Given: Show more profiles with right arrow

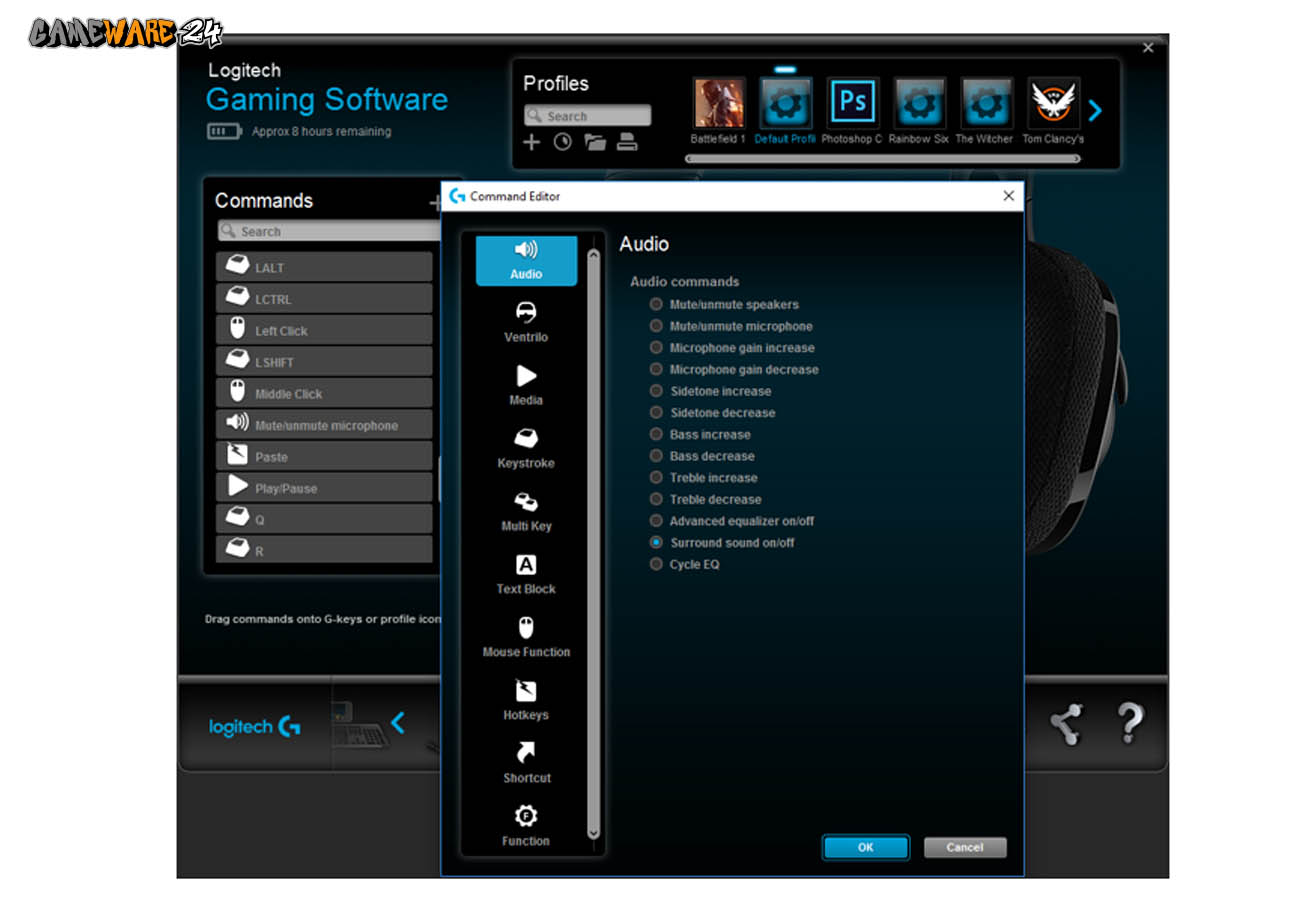Looking at the screenshot, I should coord(1095,110).
